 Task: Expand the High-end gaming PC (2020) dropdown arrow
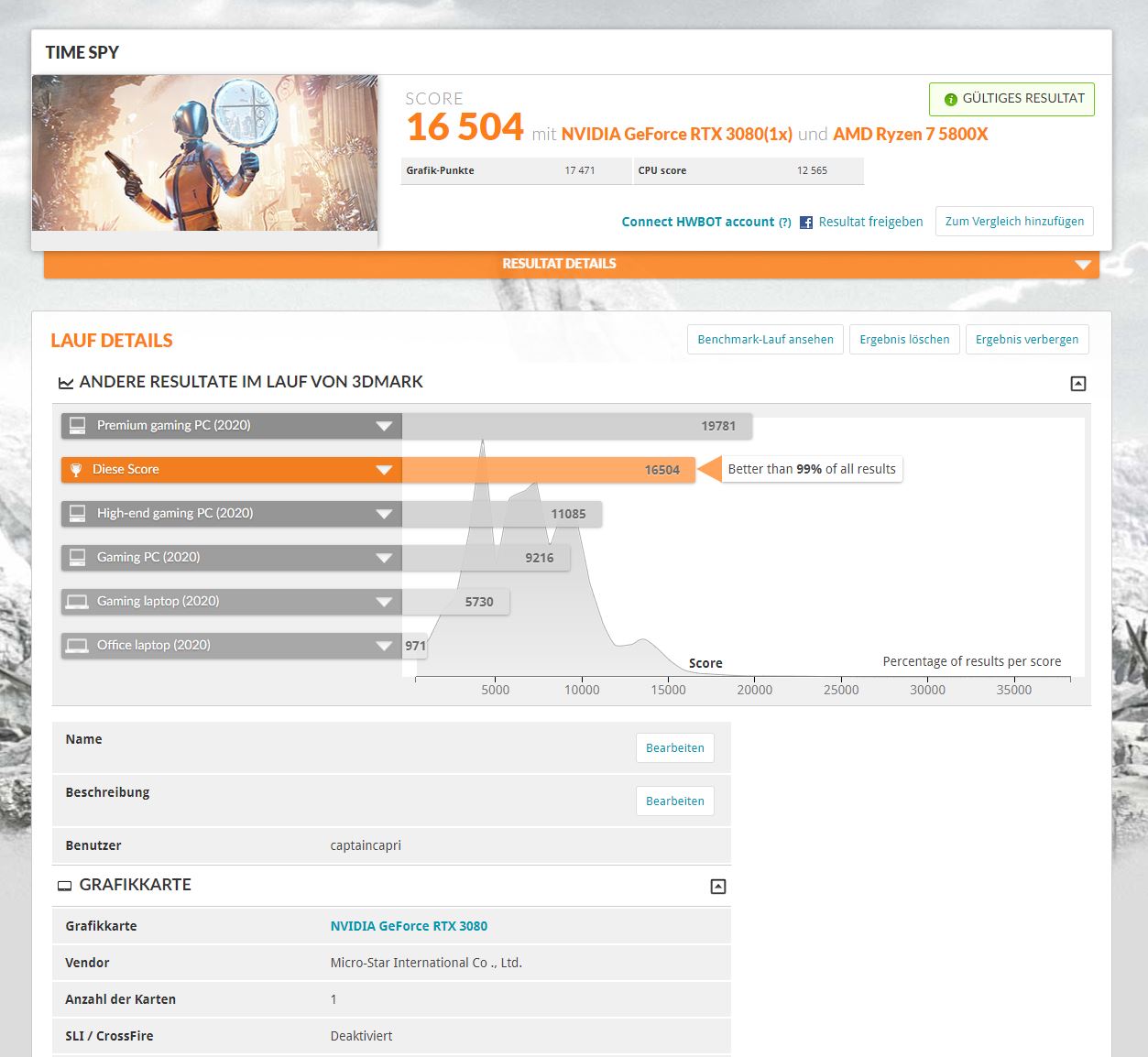tap(384, 514)
